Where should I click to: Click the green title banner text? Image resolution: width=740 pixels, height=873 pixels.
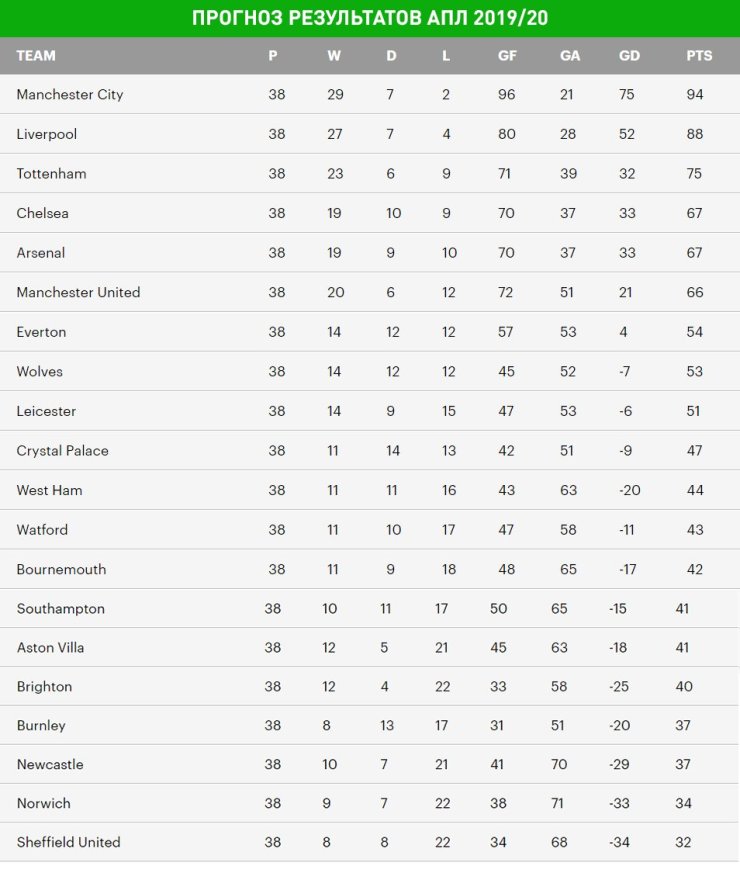point(370,18)
